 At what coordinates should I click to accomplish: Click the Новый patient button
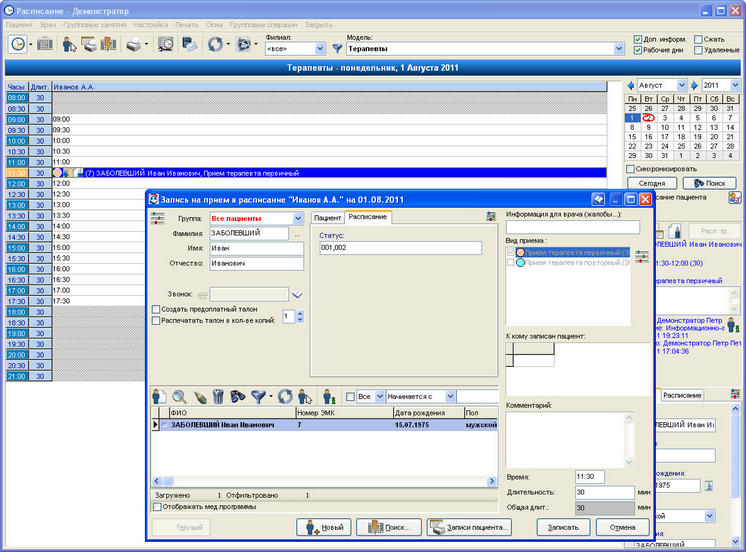pos(324,527)
